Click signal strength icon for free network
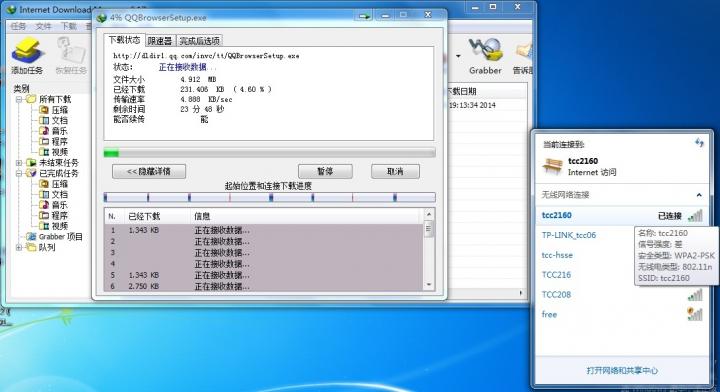Screen dimensions: 720x392 click(695, 314)
